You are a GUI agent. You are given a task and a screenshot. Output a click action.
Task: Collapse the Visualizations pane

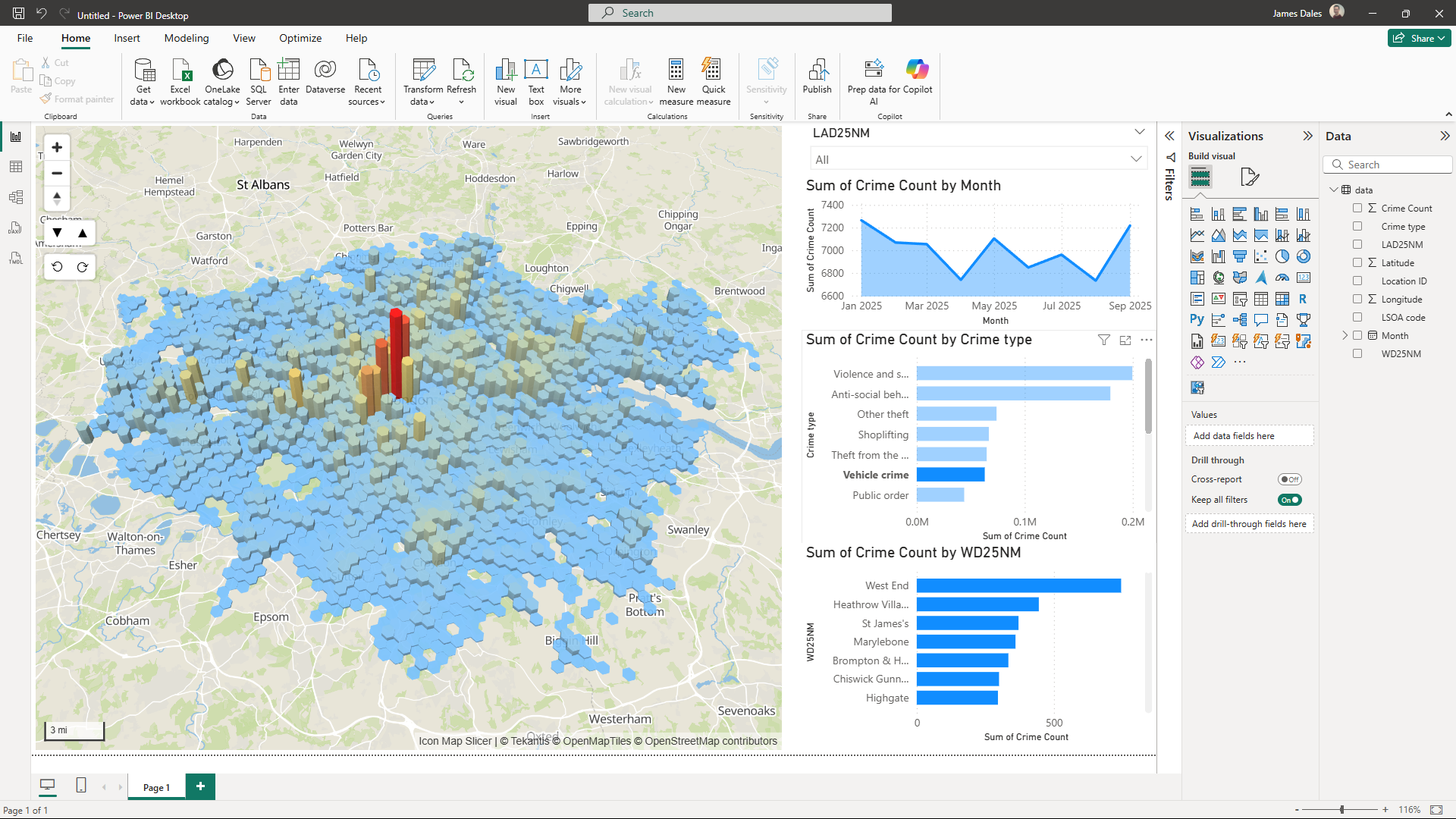pos(1307,136)
